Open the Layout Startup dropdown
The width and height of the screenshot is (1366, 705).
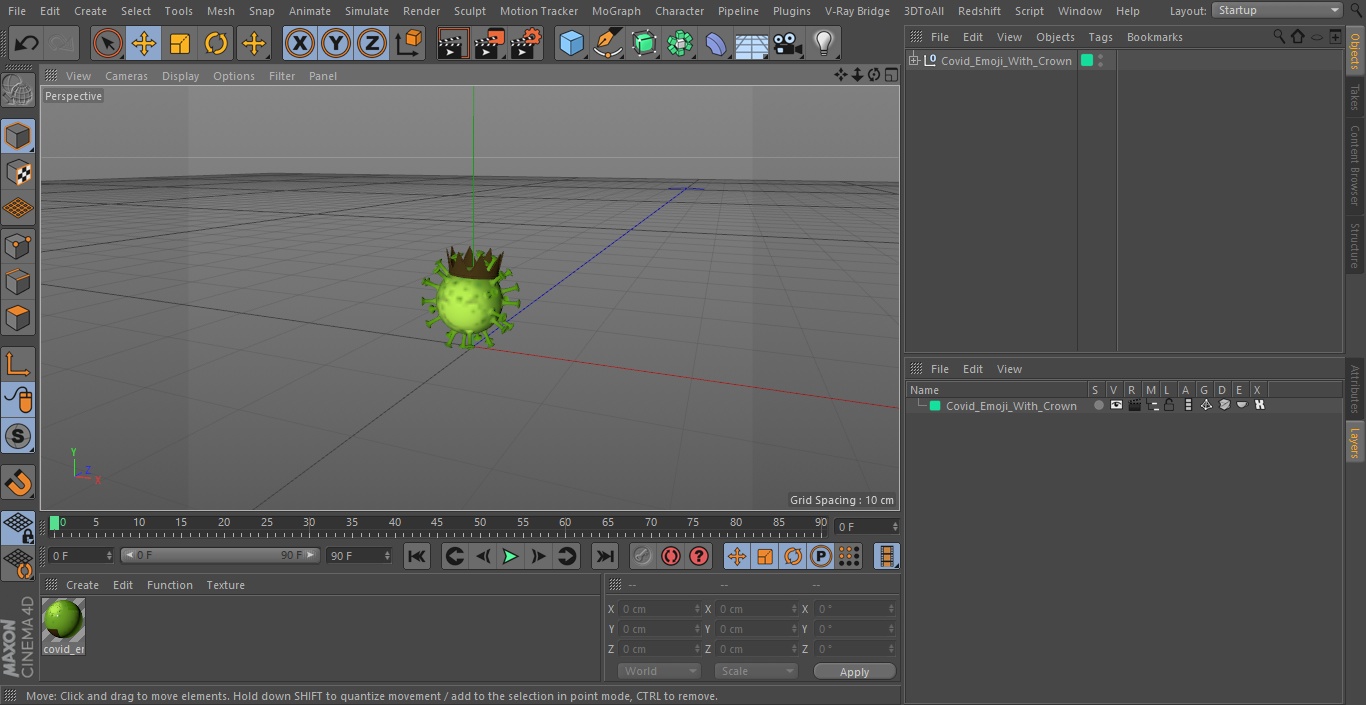click(x=1278, y=10)
